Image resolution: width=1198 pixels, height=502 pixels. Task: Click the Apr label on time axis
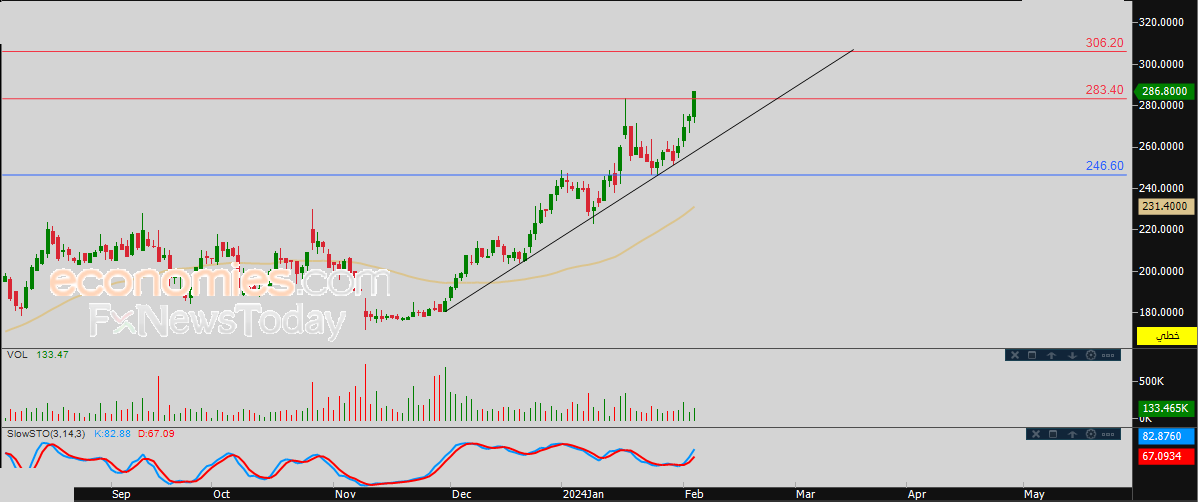coord(915,494)
